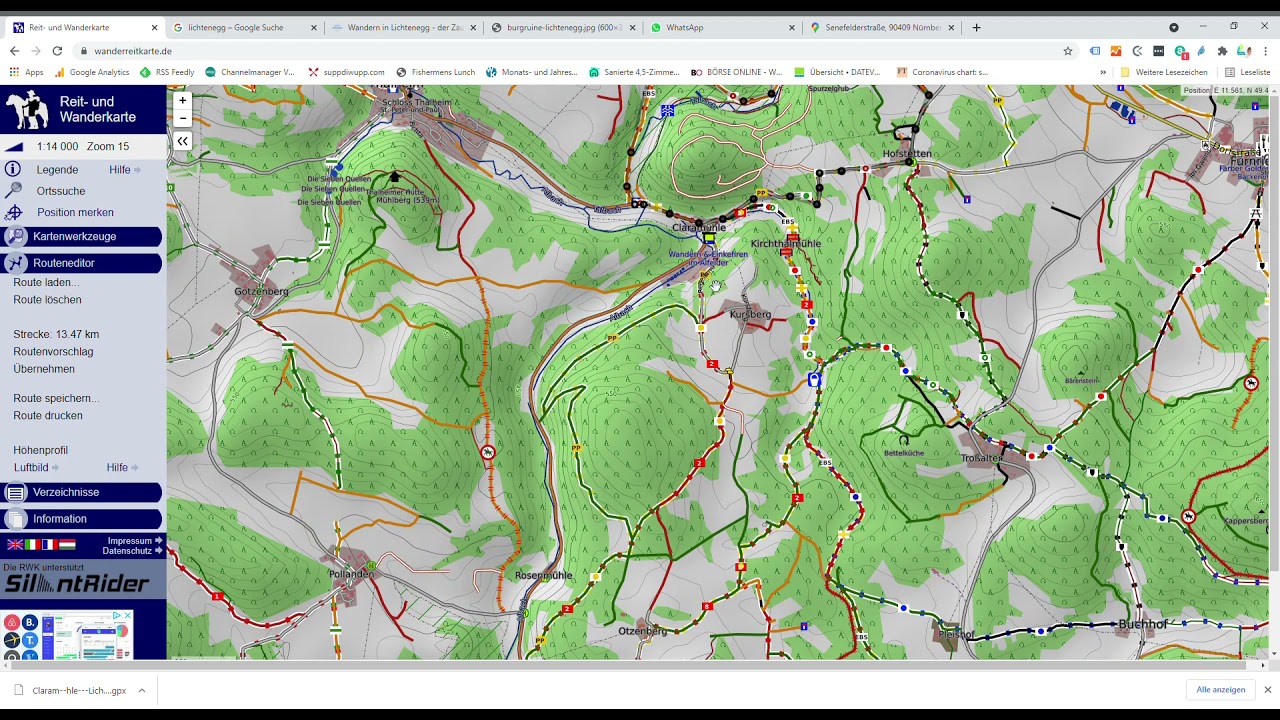Switch language via the French flag
The width and height of the screenshot is (1280, 720).
(x=49, y=545)
